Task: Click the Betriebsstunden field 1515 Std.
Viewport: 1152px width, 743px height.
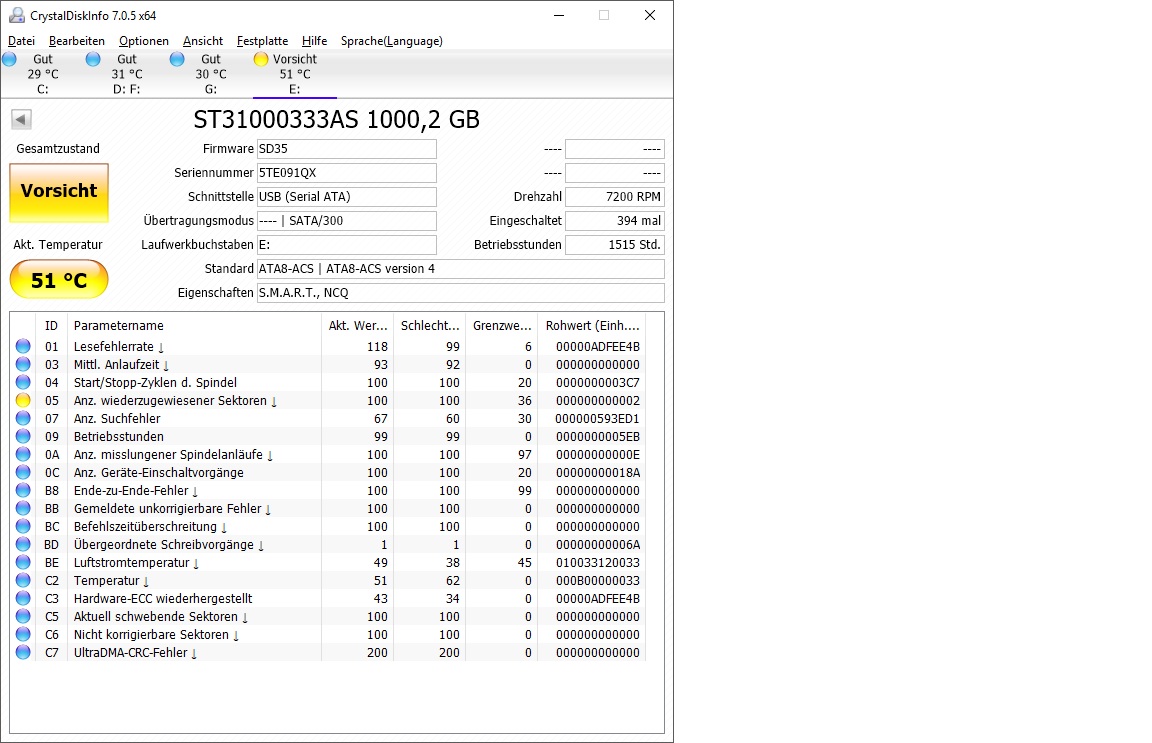Action: 615,245
